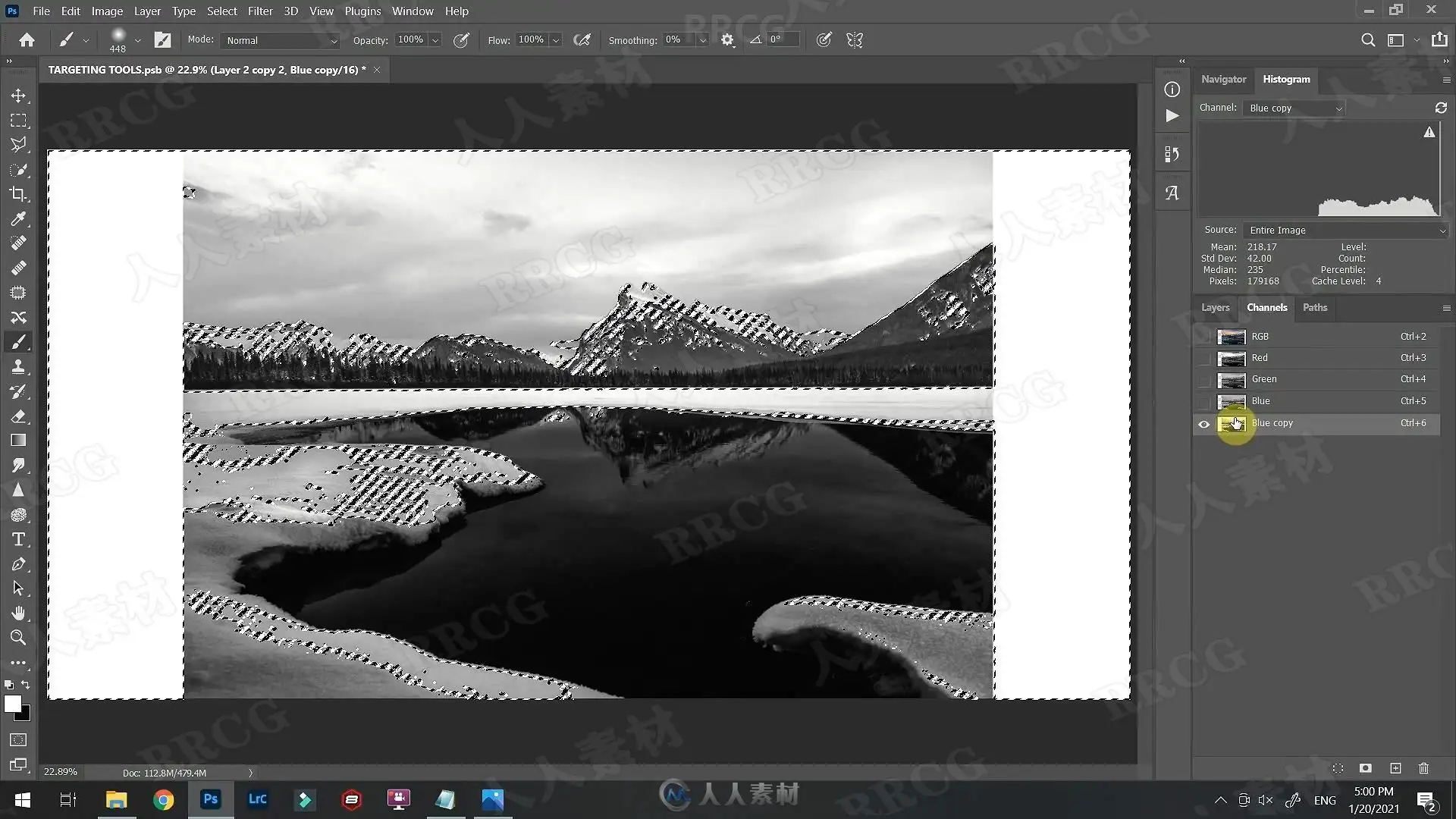Open the Smoothing dropdown arrow
This screenshot has width=1456, height=819.
click(703, 40)
